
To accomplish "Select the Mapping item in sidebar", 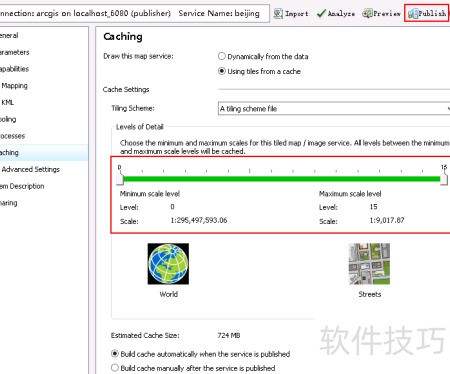I will pos(14,86).
